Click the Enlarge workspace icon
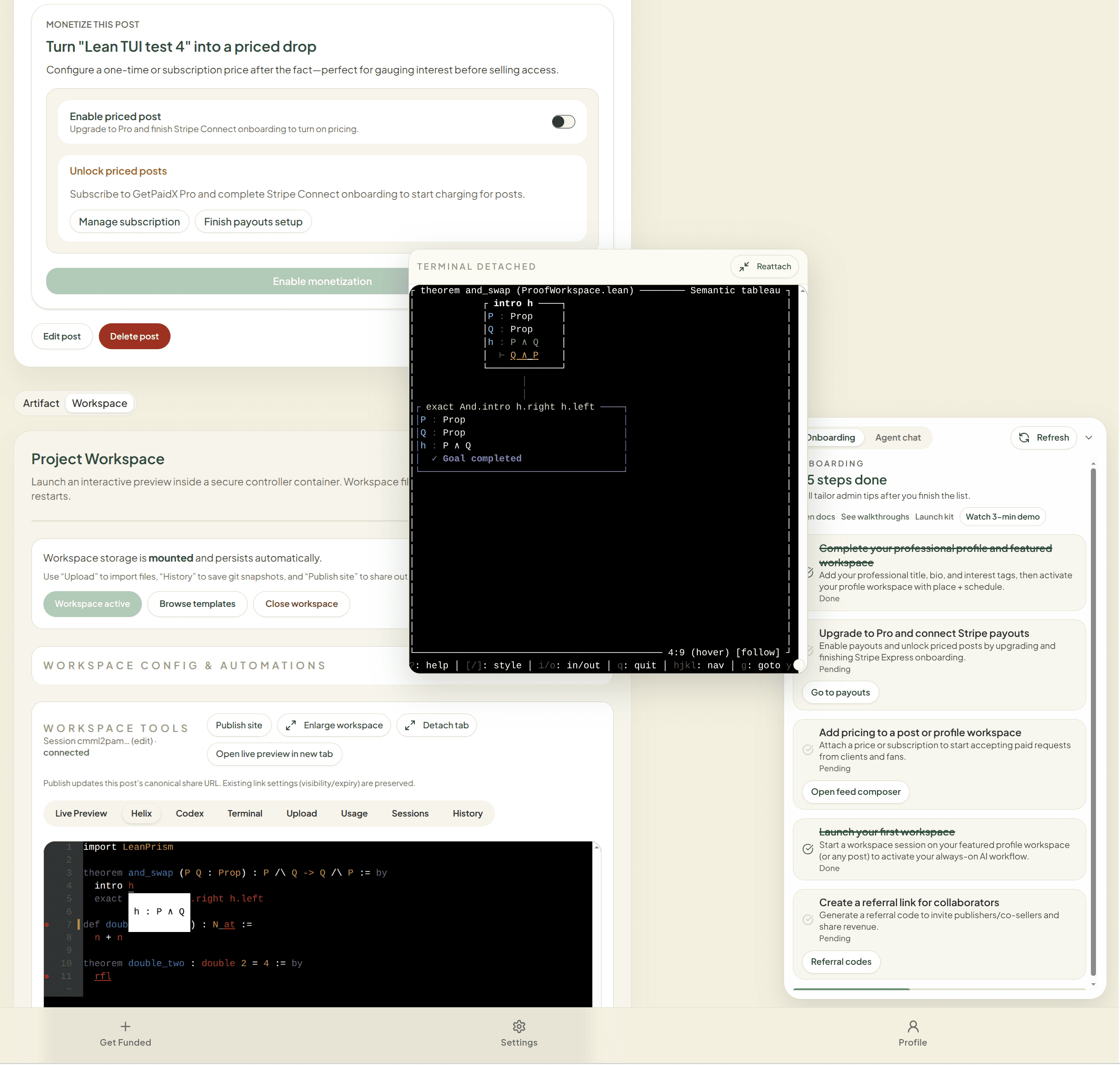 pos(291,725)
